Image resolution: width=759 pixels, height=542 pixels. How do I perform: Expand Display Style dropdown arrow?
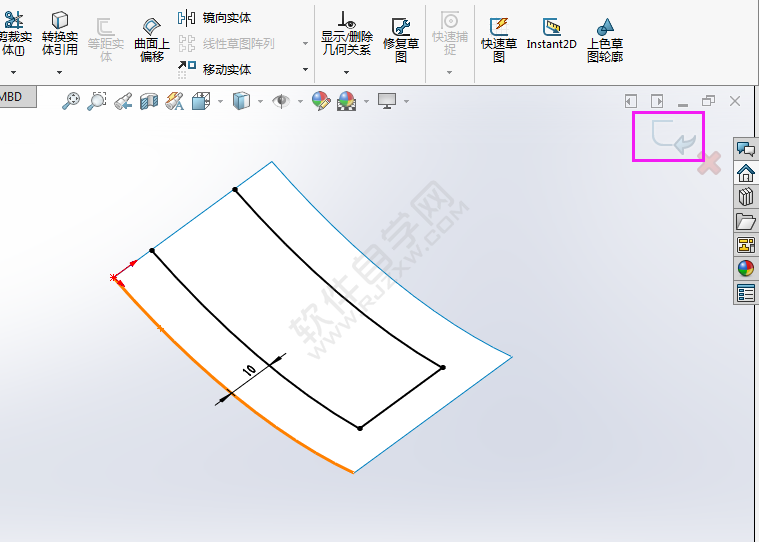[260, 101]
